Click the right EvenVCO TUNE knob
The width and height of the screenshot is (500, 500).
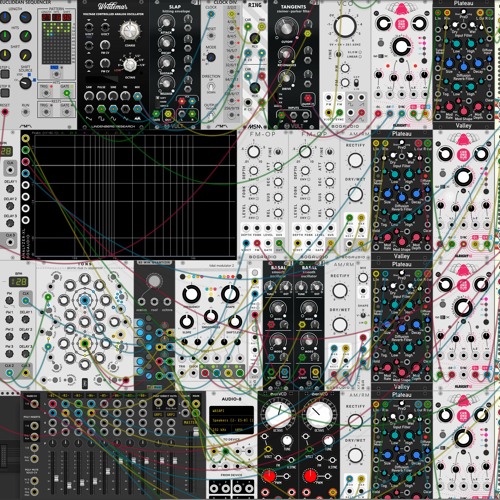point(328,441)
